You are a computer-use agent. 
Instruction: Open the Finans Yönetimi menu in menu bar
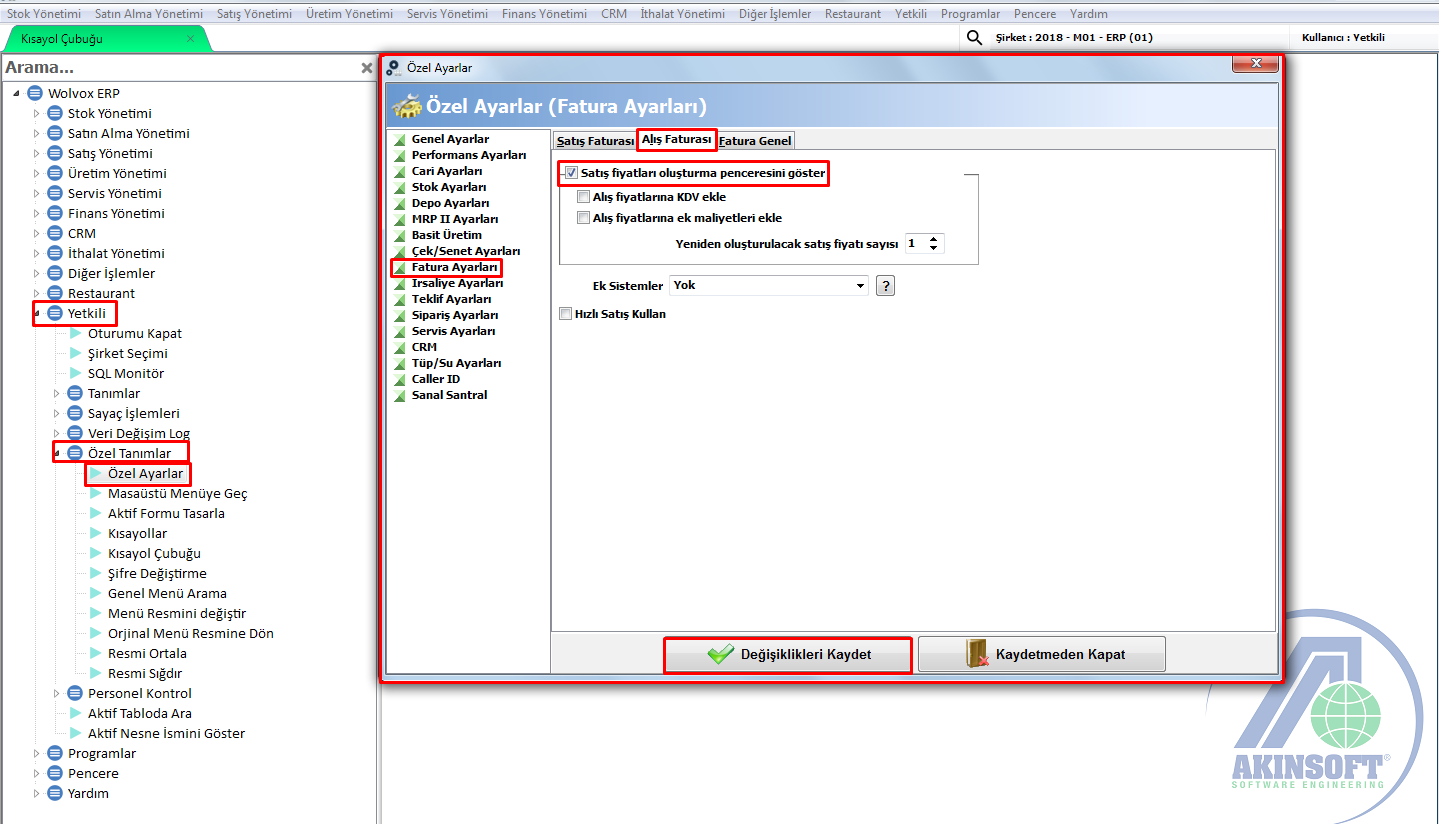544,14
